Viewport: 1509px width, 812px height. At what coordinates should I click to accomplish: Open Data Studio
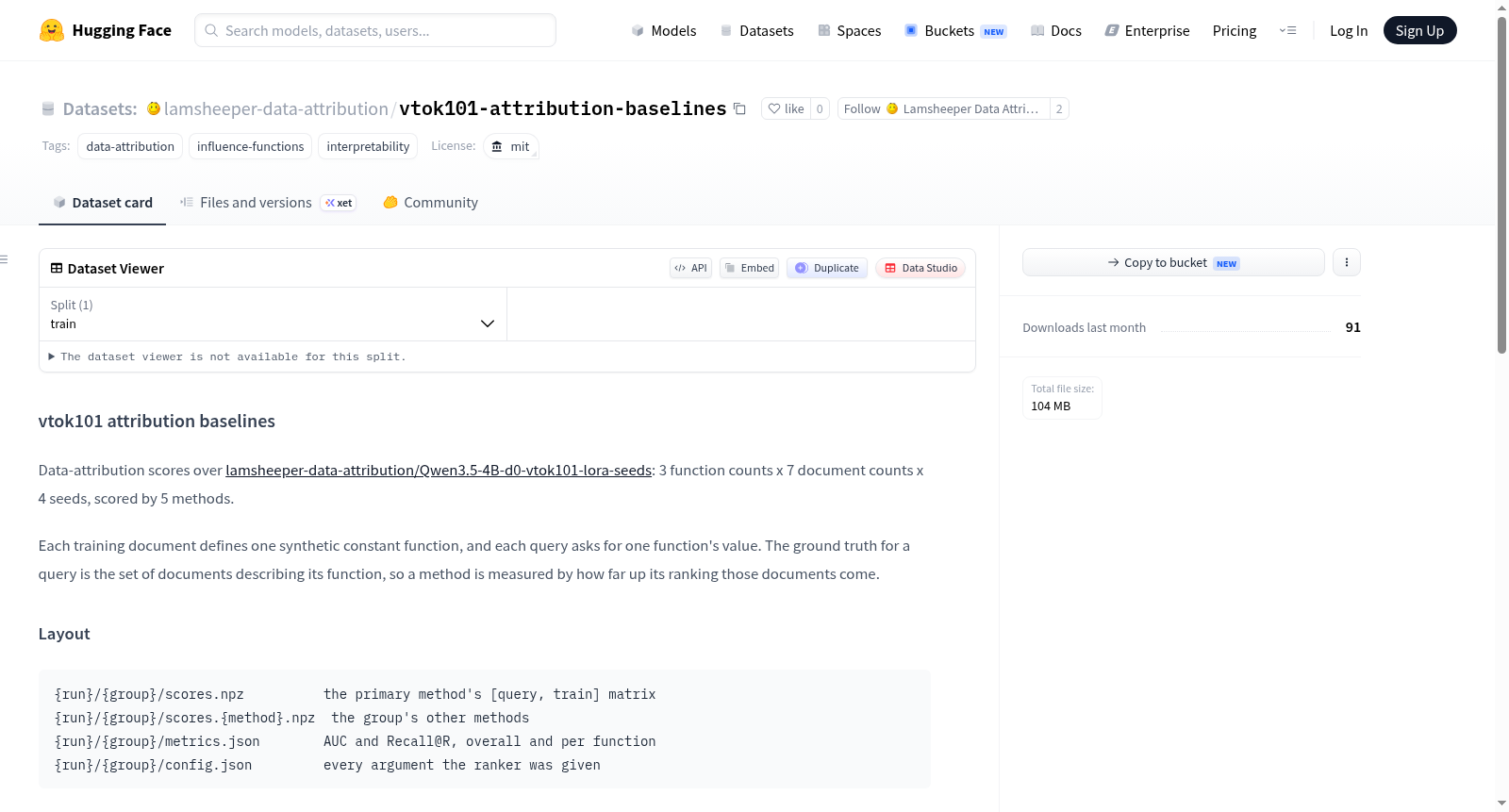(x=920, y=268)
